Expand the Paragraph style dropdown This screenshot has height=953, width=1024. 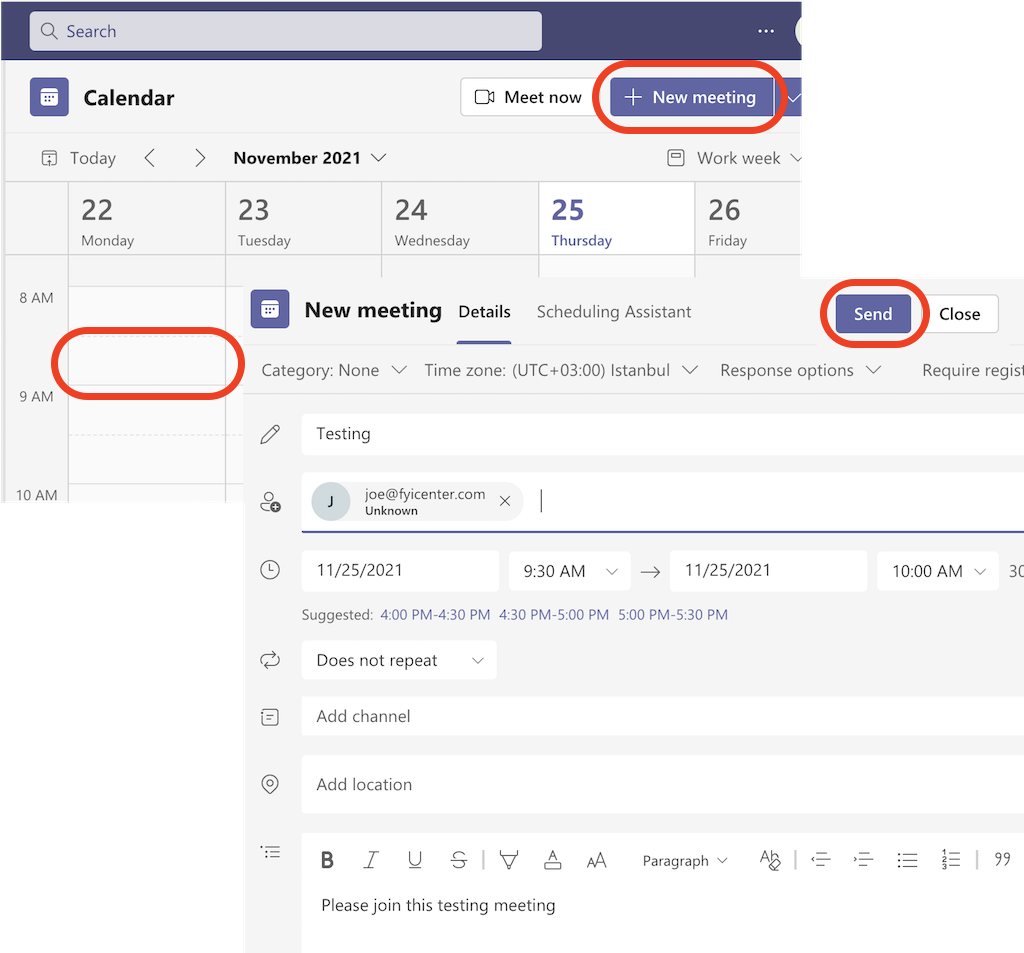coord(685,860)
